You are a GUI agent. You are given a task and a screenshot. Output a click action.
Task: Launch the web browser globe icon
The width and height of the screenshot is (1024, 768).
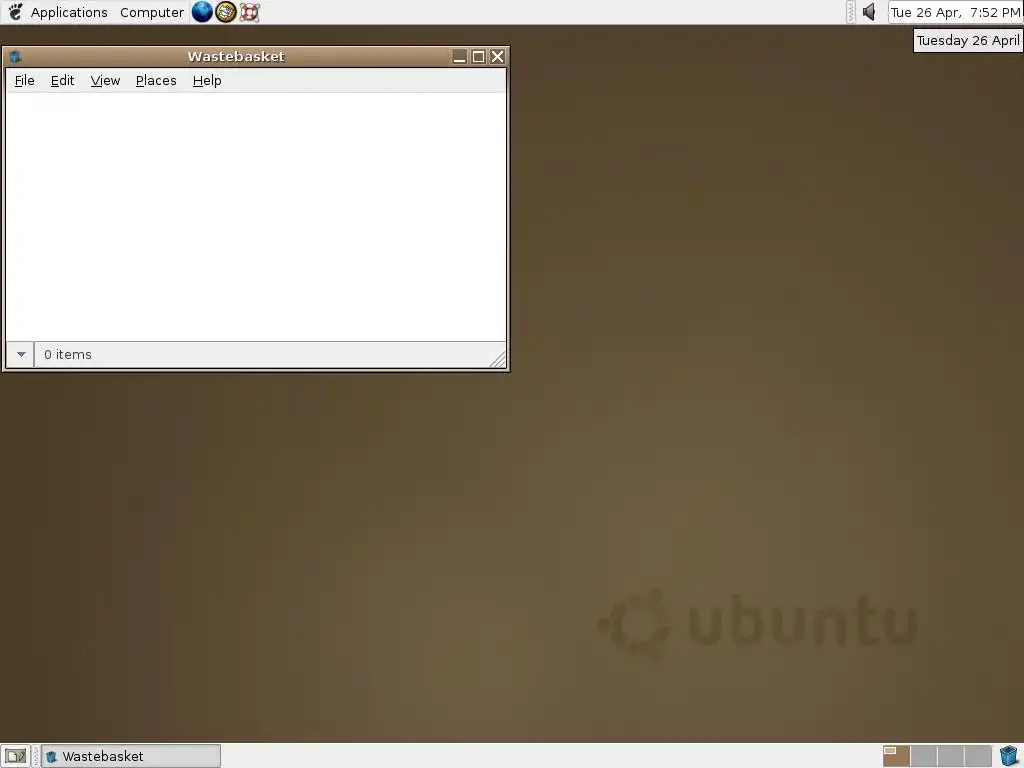tap(202, 12)
